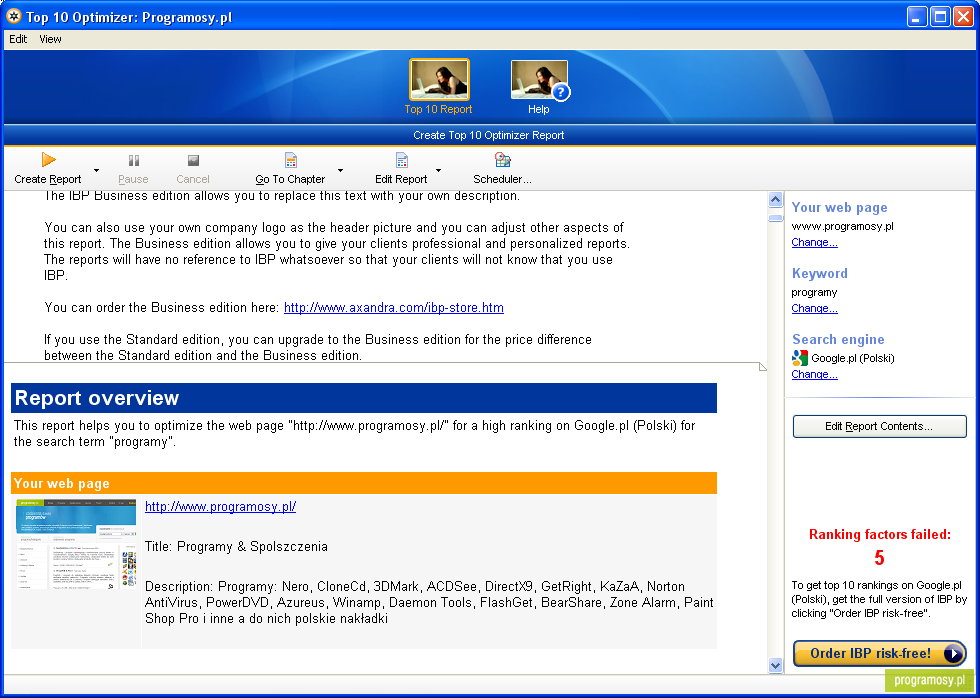Open the Top 10 Report section icon
Viewport: 980px width, 698px height.
[x=439, y=79]
